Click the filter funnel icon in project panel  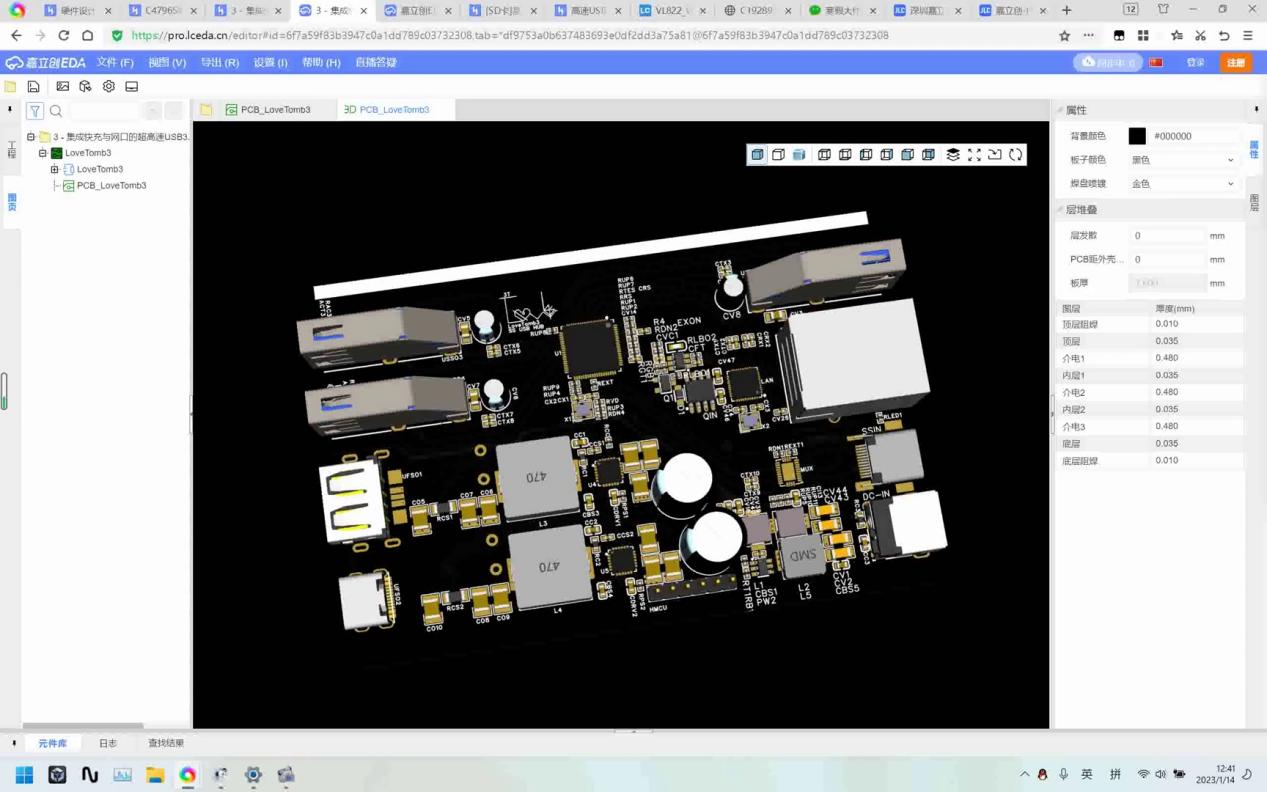tap(35, 111)
